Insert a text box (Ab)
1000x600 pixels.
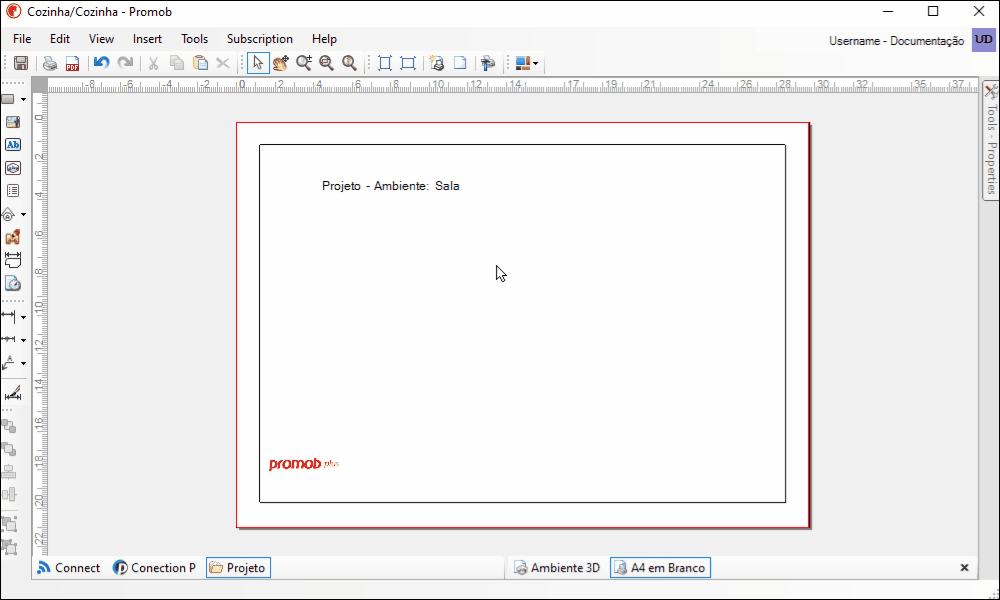[13, 145]
